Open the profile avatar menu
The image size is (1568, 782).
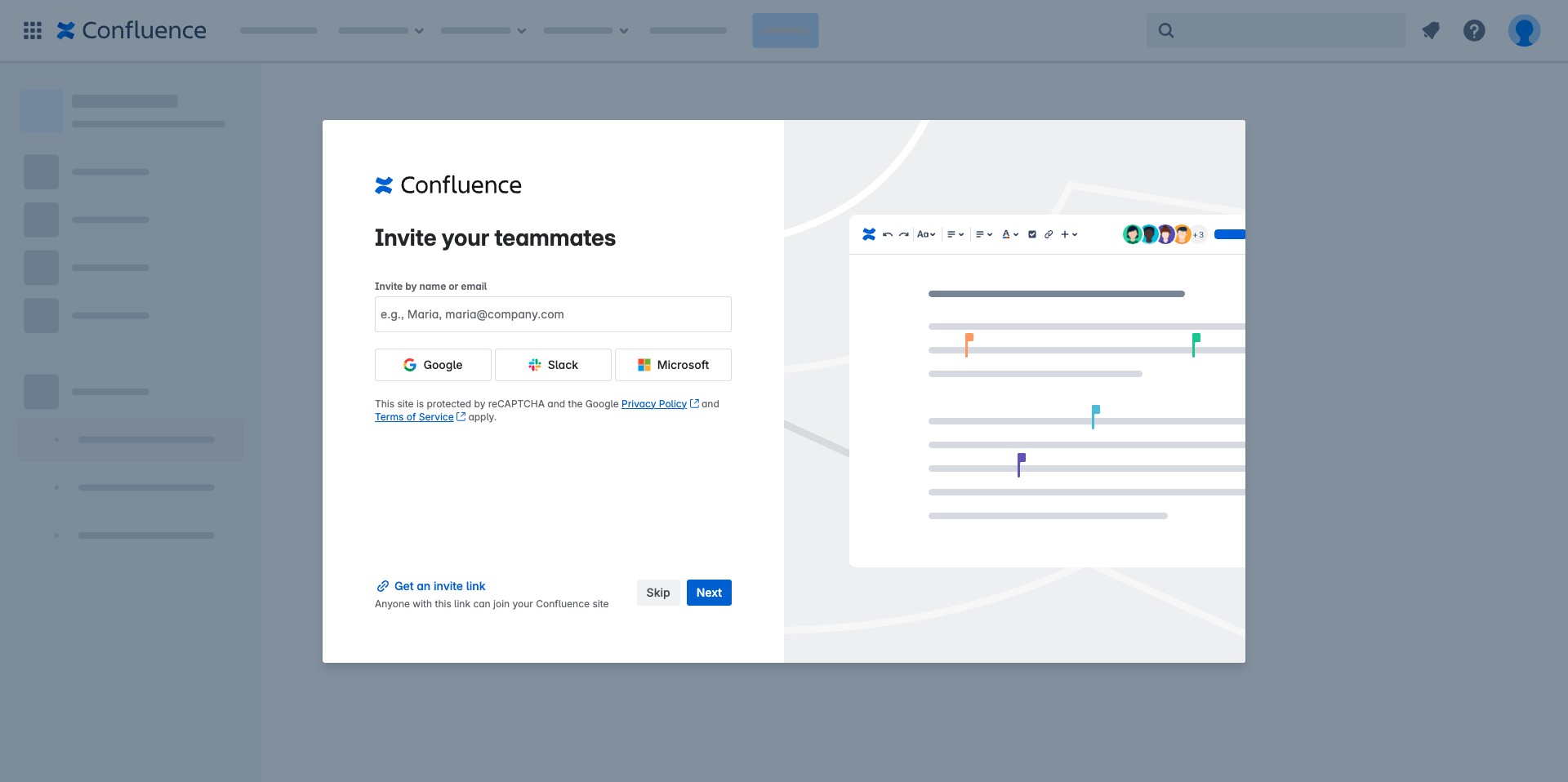tap(1524, 31)
